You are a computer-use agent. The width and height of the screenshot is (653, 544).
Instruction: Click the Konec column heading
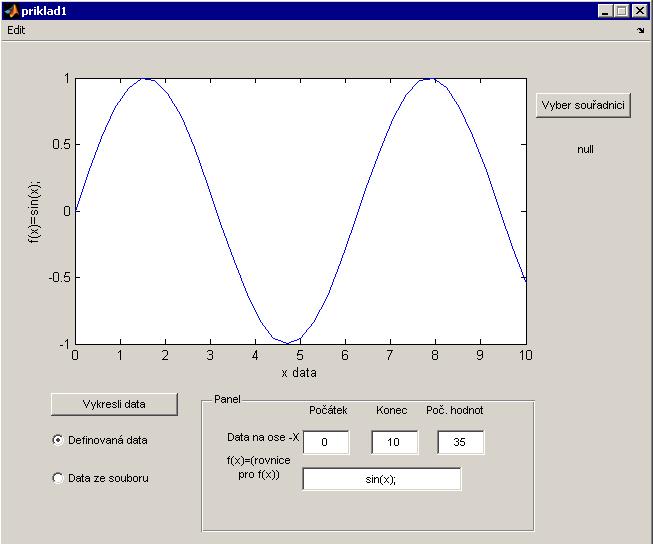click(x=391, y=410)
